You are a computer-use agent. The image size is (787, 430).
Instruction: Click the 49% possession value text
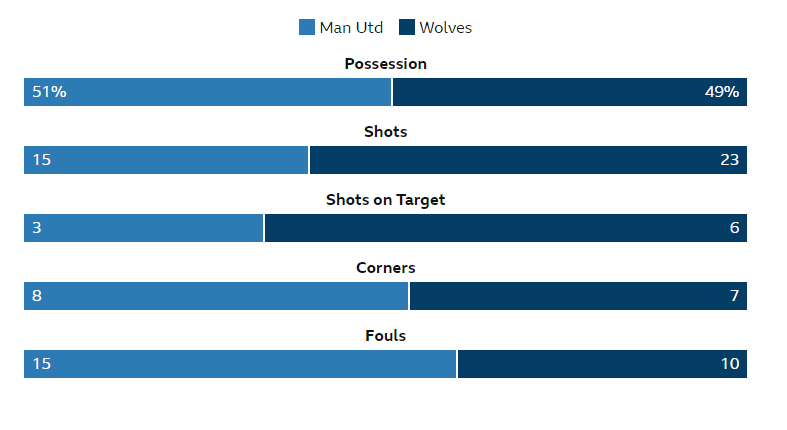point(721,92)
